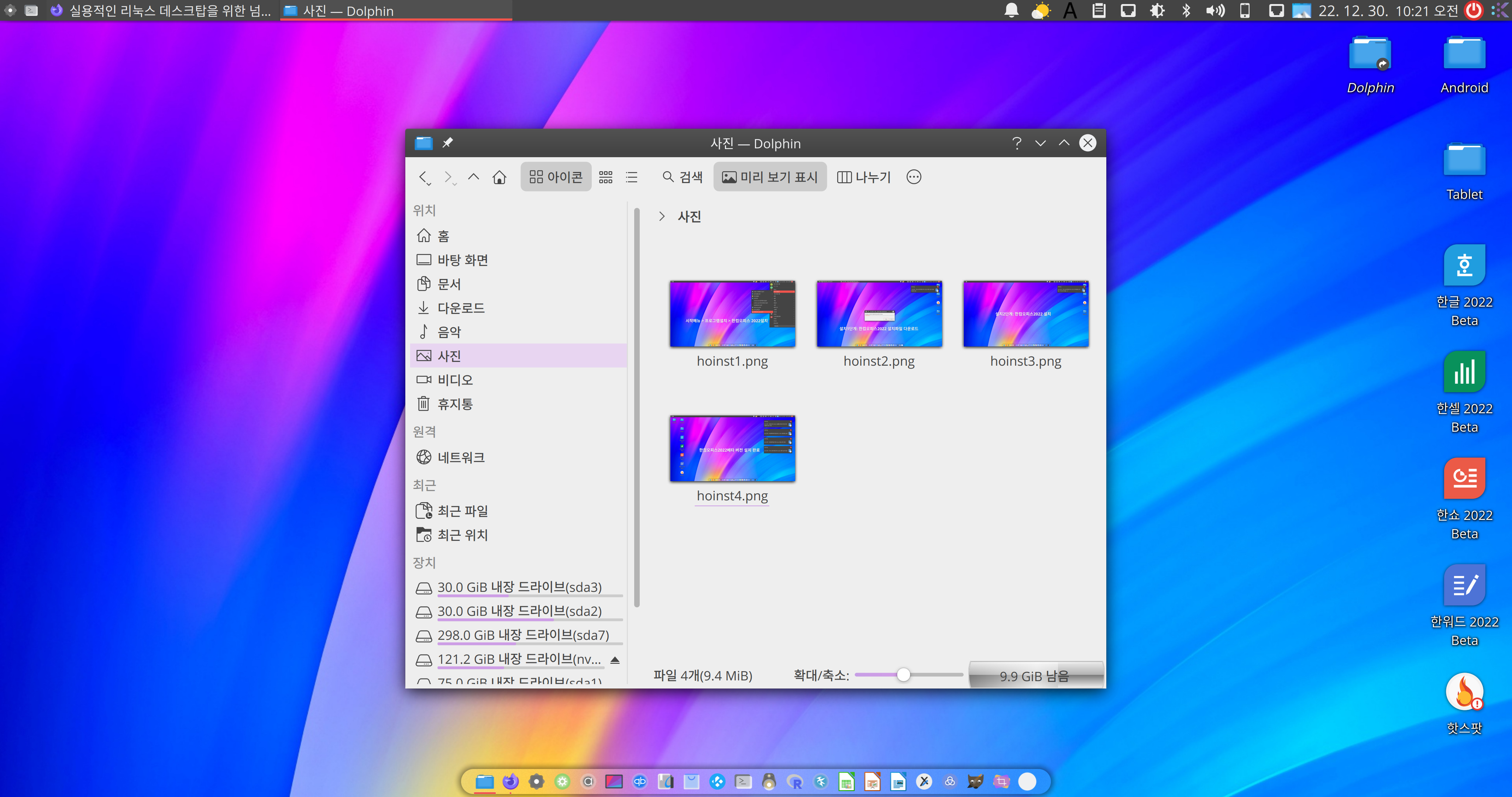
Task: Open the Dolphin hamburger menu (three dots)
Action: pos(914,177)
